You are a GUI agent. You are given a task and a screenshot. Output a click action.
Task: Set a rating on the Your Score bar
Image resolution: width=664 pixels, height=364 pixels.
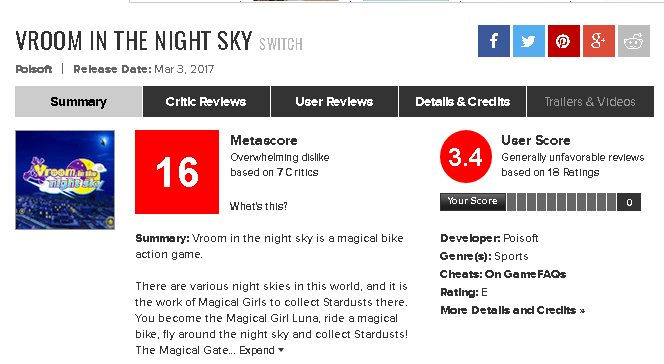562,202
